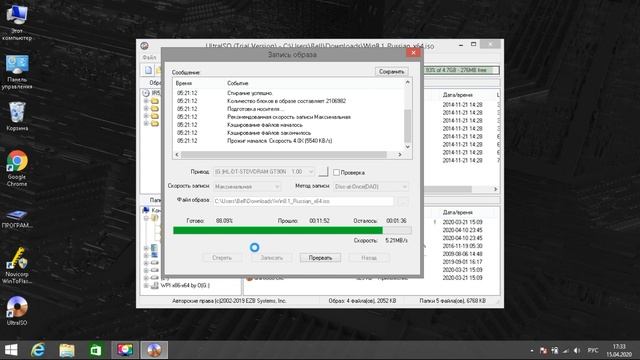The image size is (640, 360).
Task: Click the Файл образа path field
Action: point(304,201)
